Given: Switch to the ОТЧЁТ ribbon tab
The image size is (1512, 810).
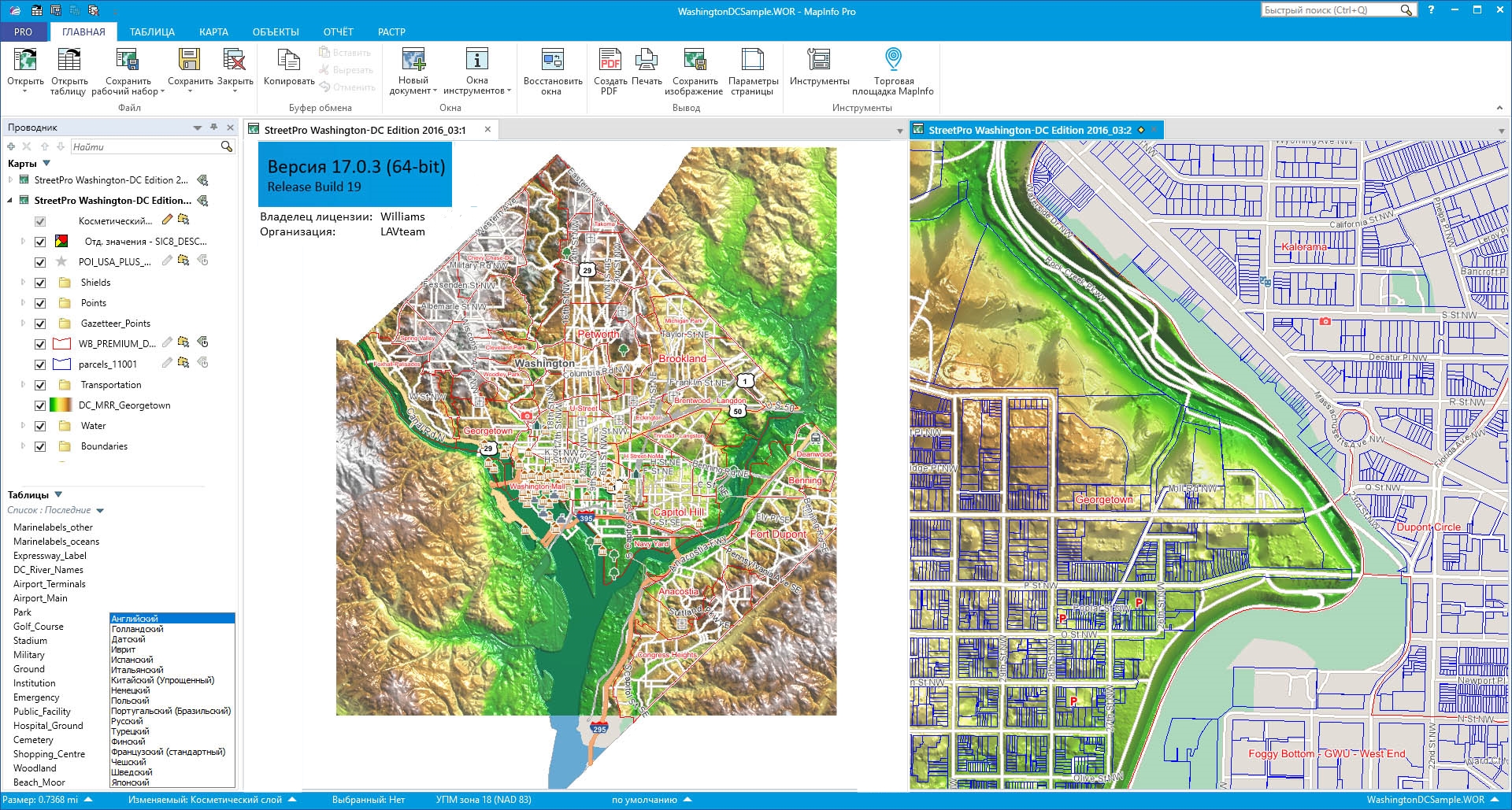Looking at the screenshot, I should 339,32.
